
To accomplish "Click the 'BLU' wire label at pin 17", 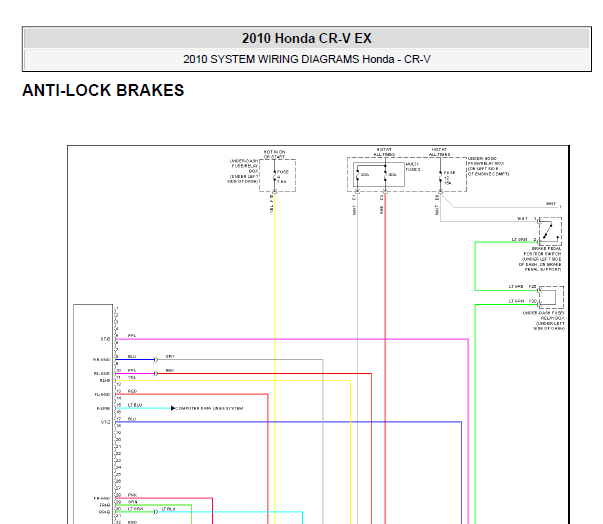I will click(132, 419).
